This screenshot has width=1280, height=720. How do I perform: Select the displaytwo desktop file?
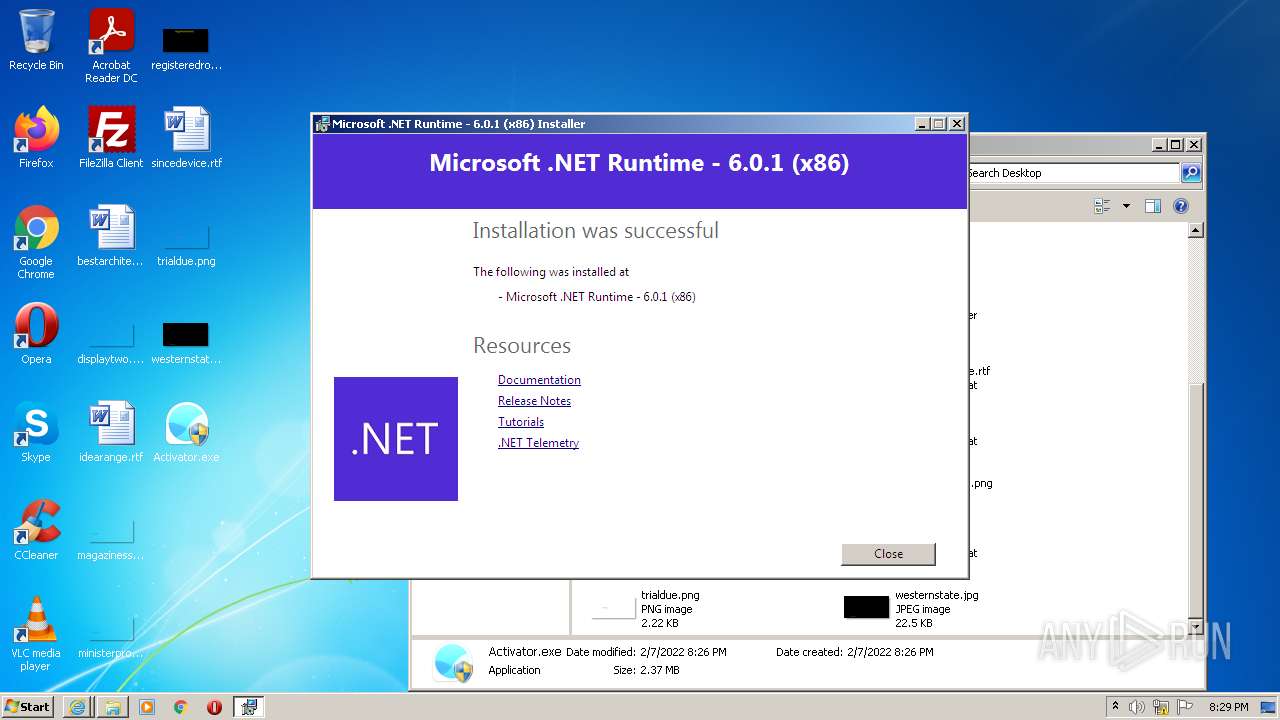(111, 343)
